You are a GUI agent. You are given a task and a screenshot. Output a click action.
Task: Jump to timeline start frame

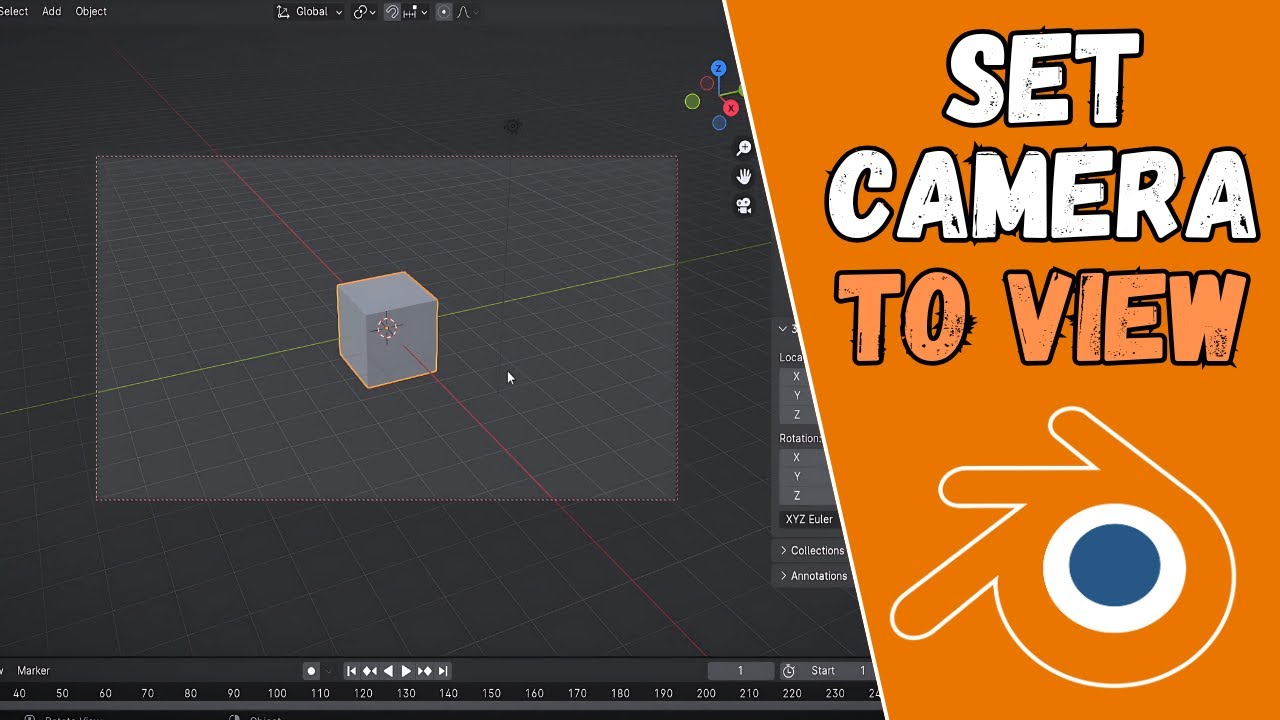coord(352,671)
